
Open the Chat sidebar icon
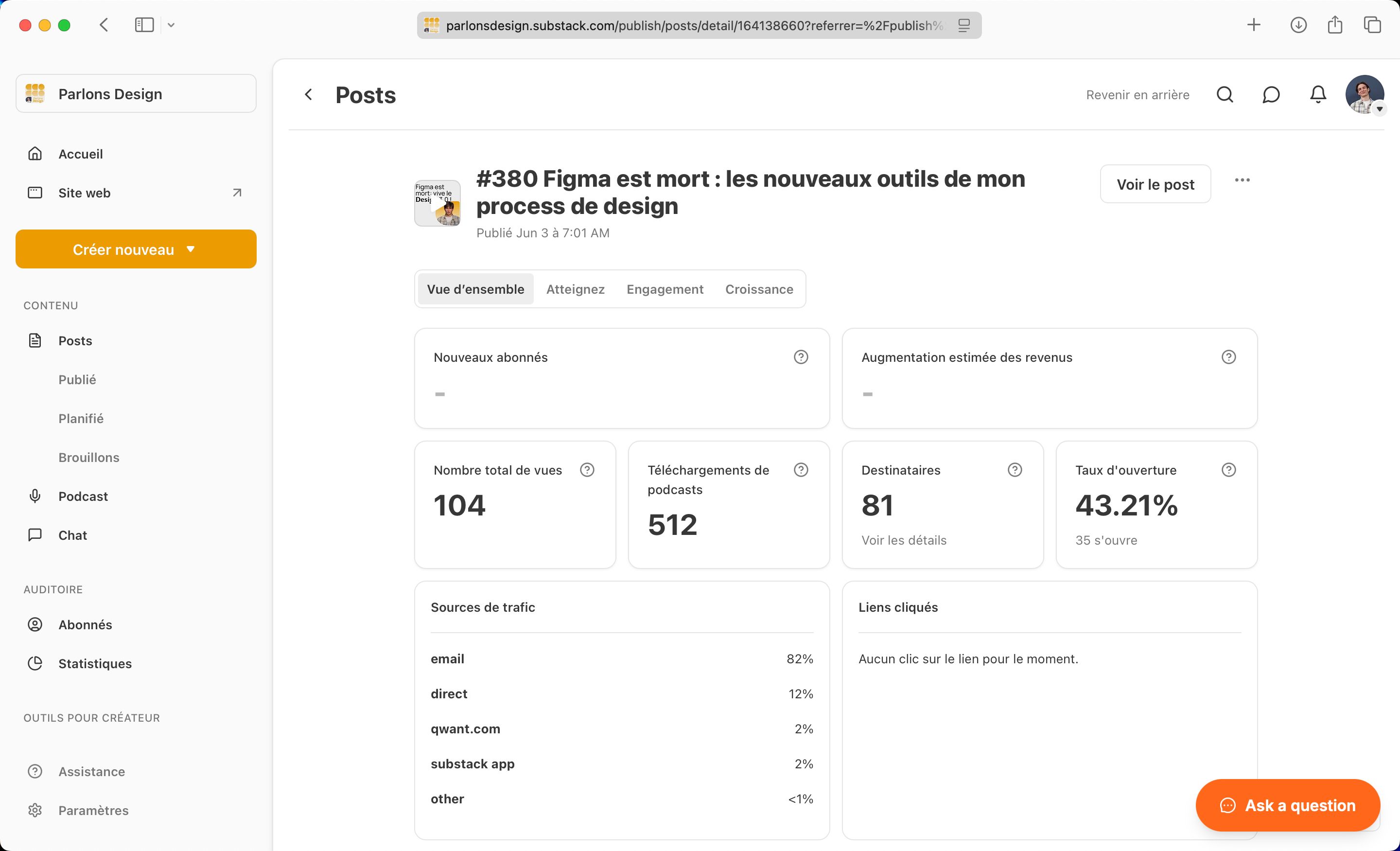pyautogui.click(x=35, y=535)
